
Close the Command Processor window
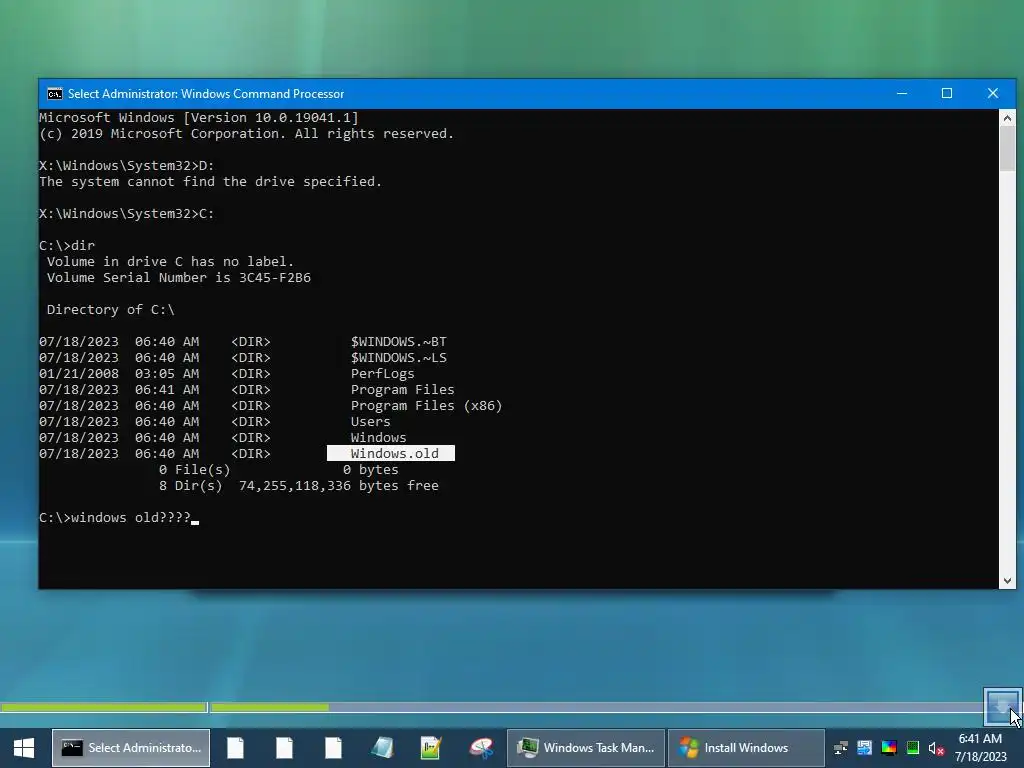993,93
